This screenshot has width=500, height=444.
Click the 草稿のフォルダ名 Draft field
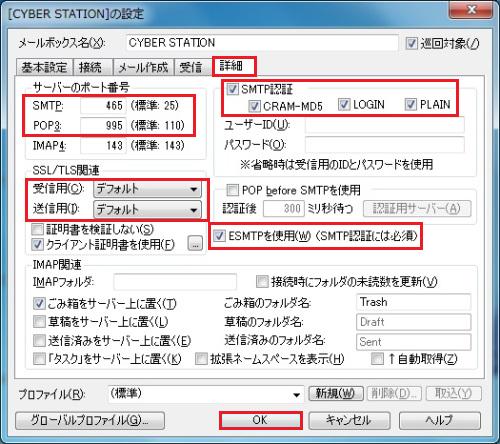point(414,322)
